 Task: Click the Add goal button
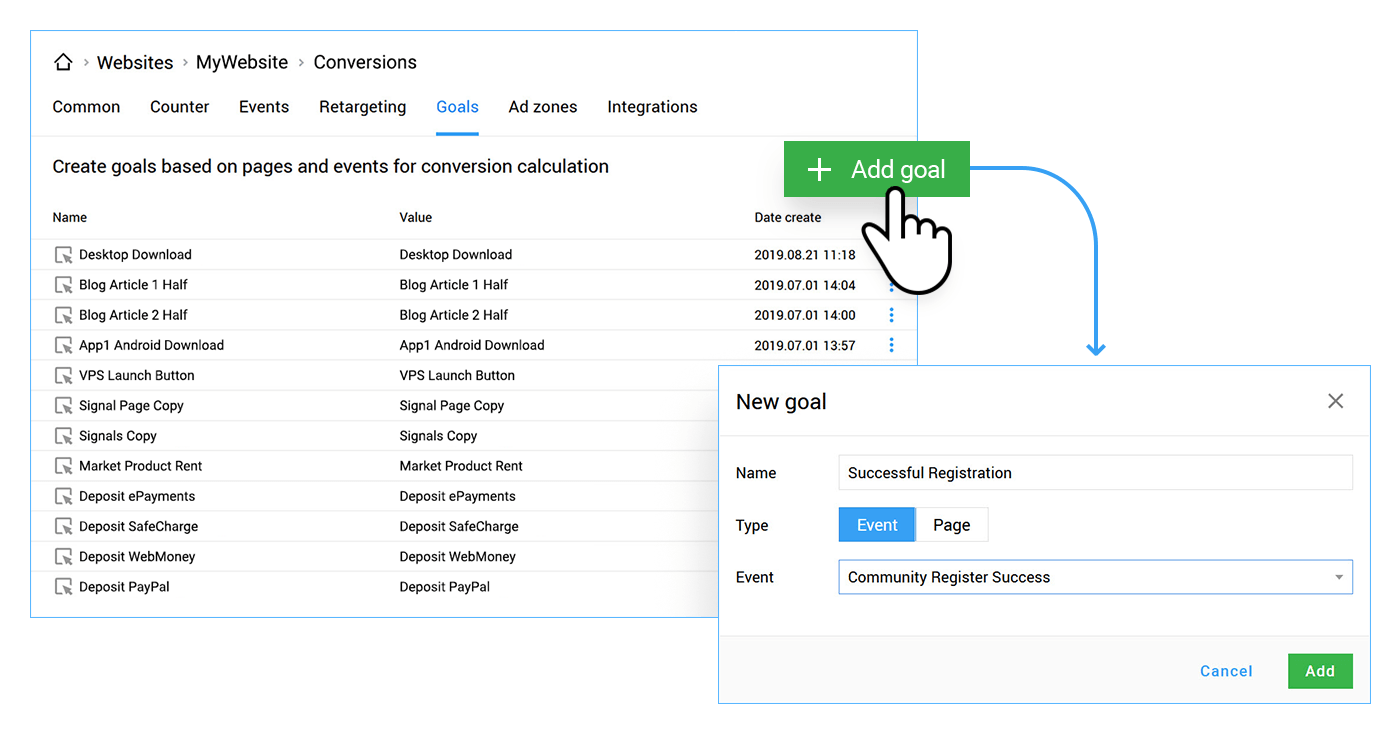pyautogui.click(x=877, y=169)
